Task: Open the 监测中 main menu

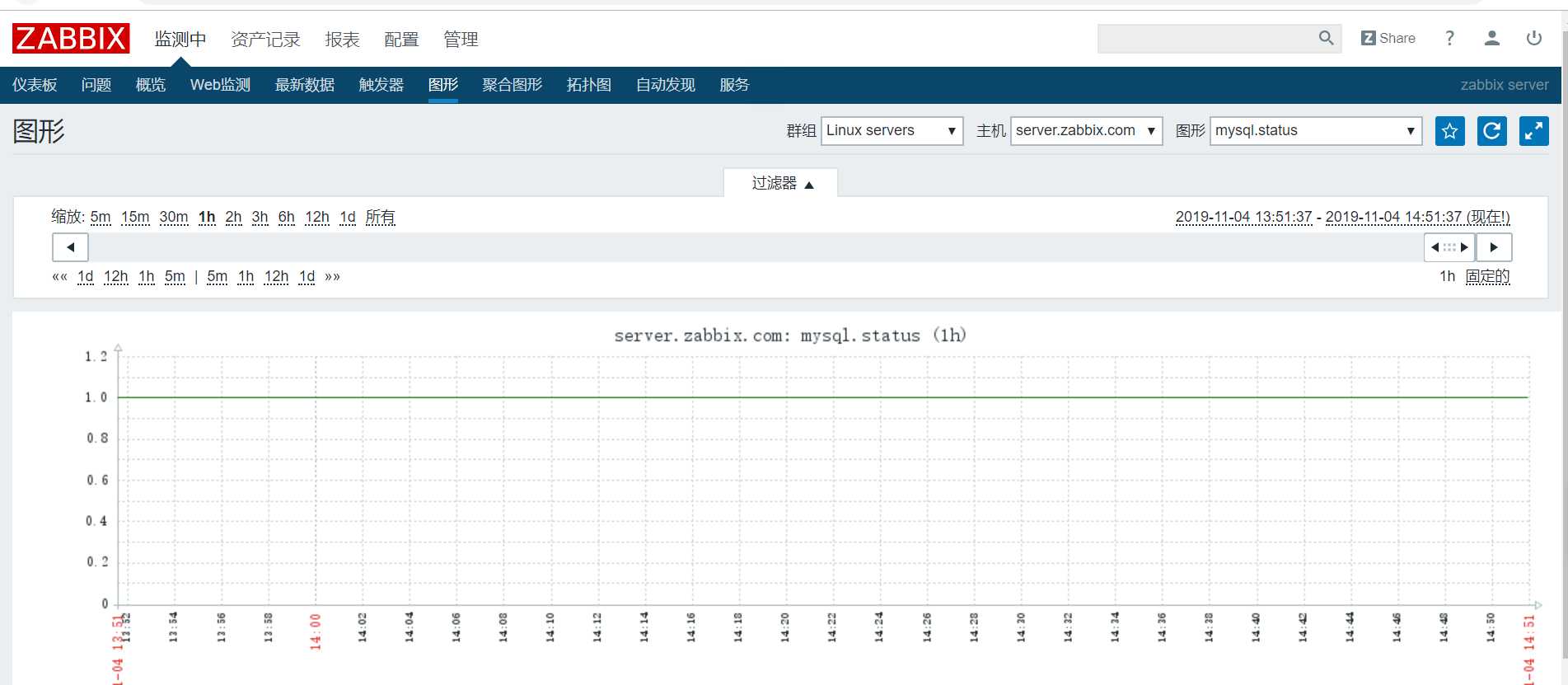Action: point(180,39)
